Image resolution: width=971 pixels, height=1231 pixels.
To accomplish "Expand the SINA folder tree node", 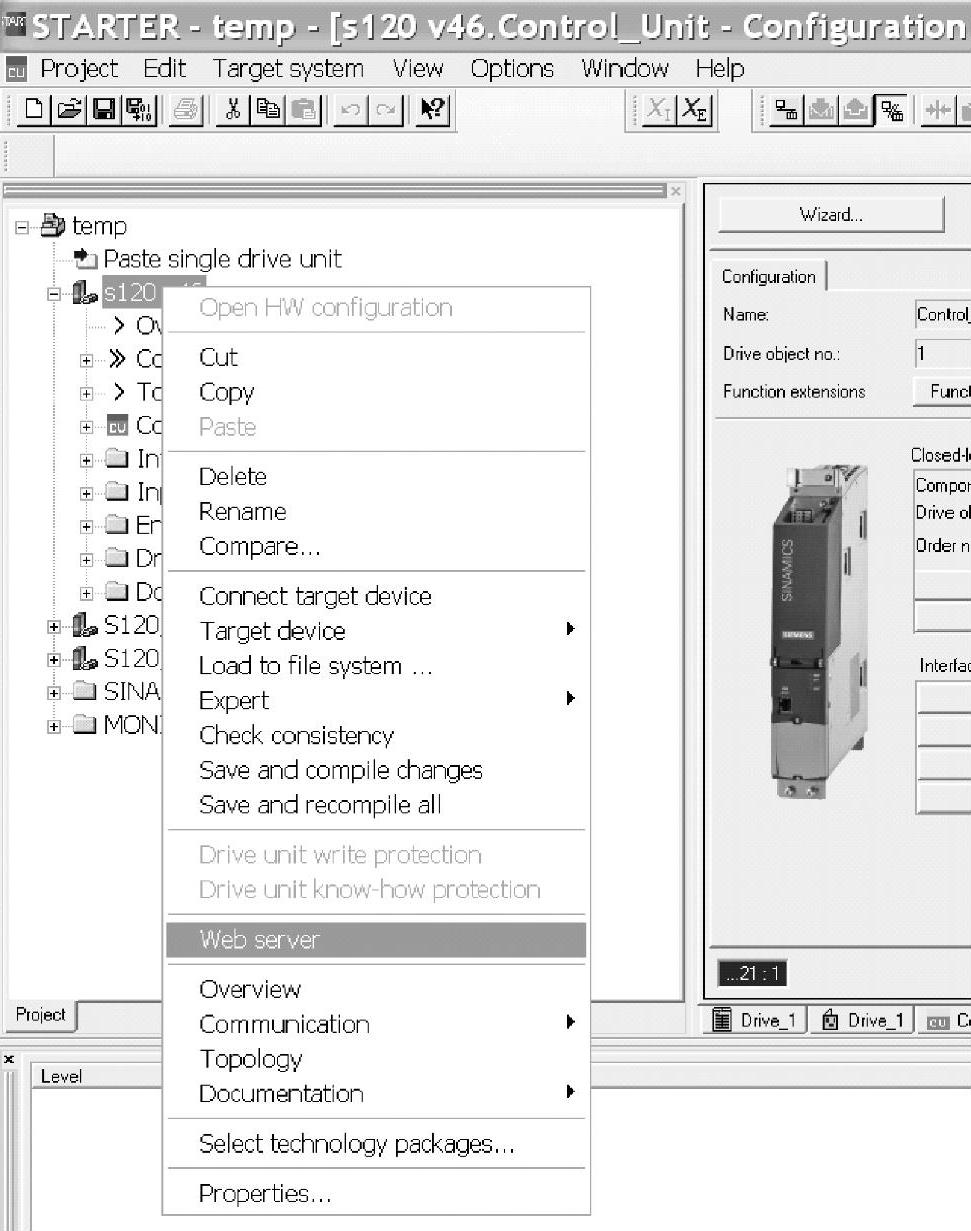I will (x=54, y=691).
